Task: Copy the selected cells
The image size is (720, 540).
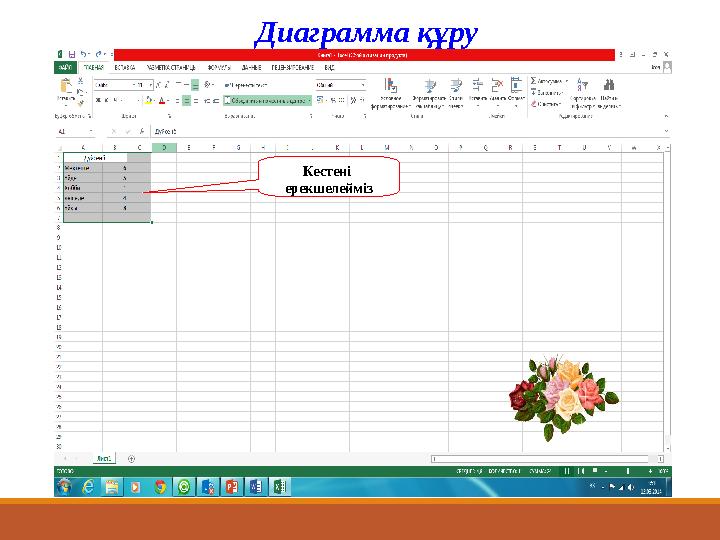Action: [80, 92]
